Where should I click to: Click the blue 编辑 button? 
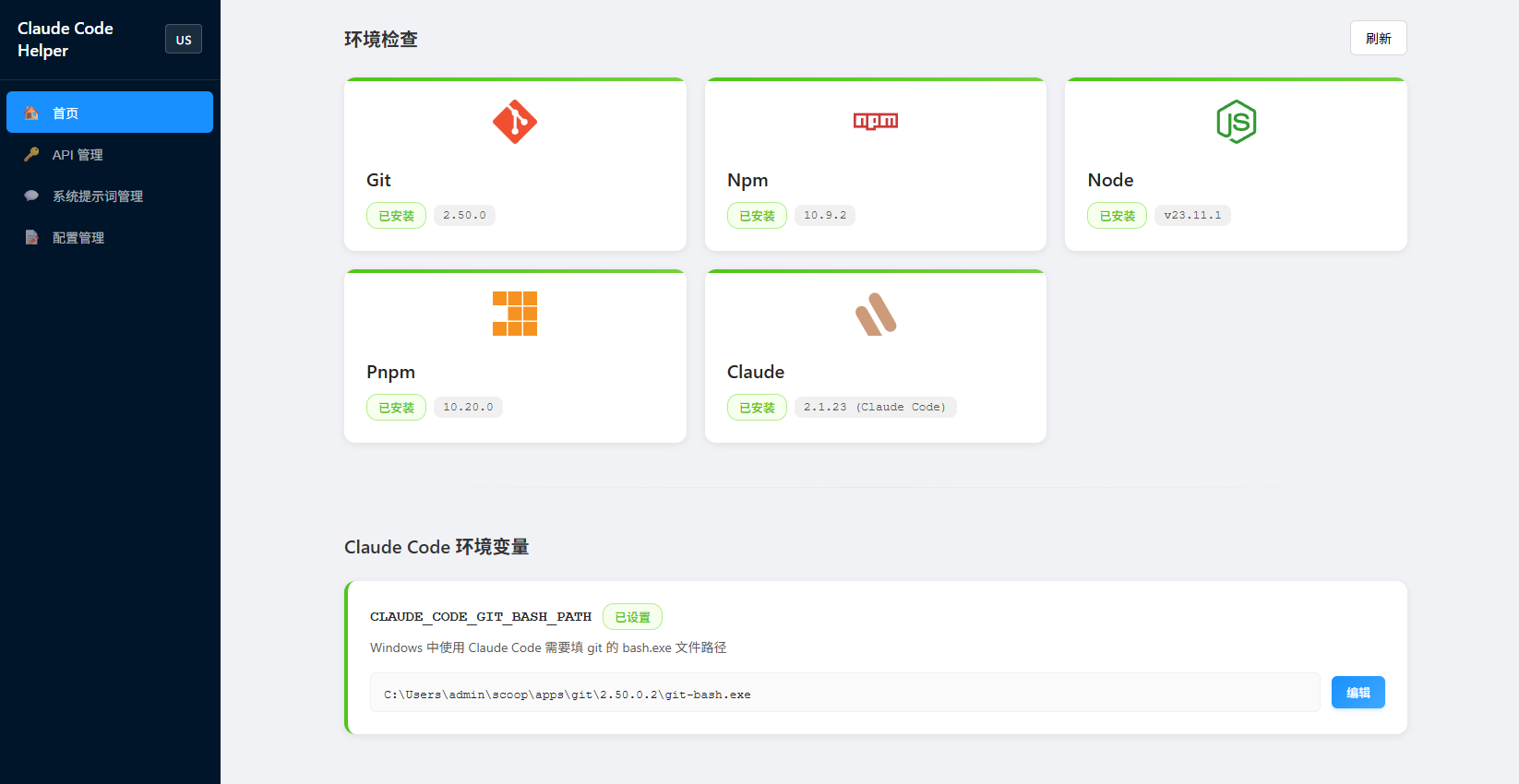tap(1358, 693)
